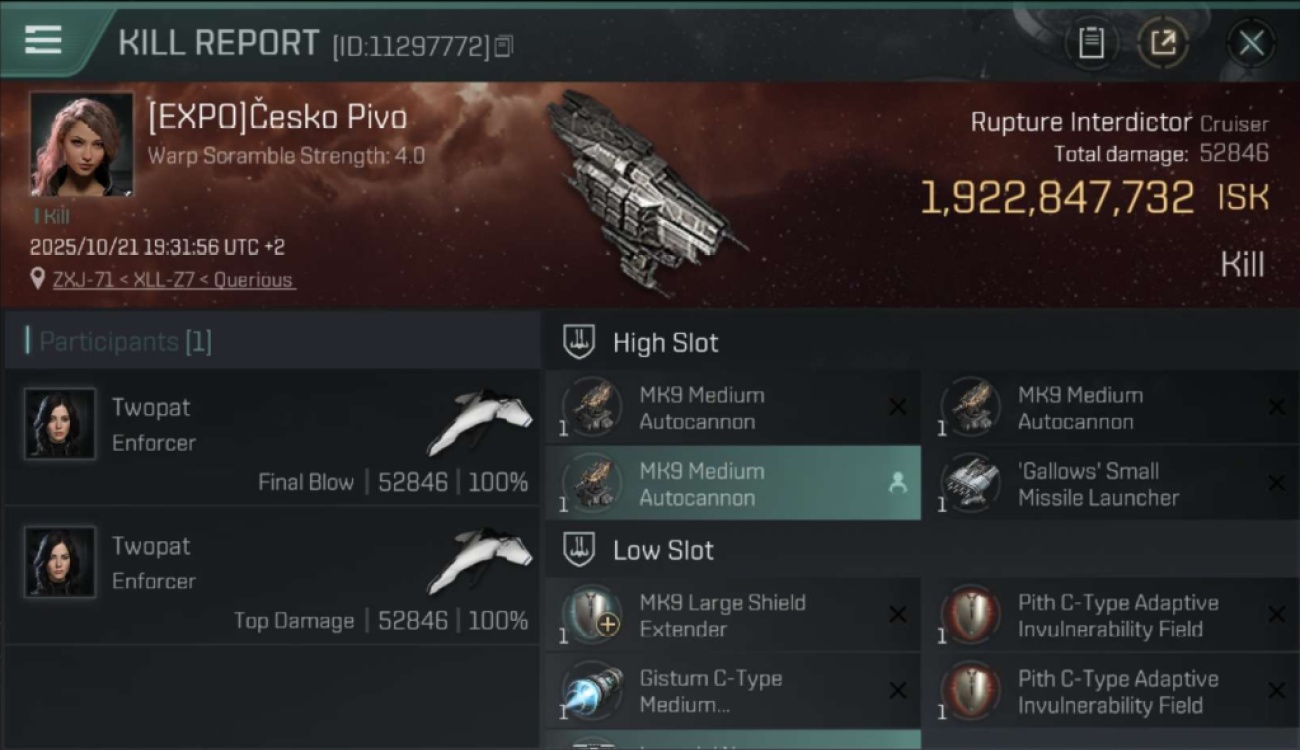
Task: Click the top-left MK9 Medium Autocannon icon
Action: click(592, 407)
